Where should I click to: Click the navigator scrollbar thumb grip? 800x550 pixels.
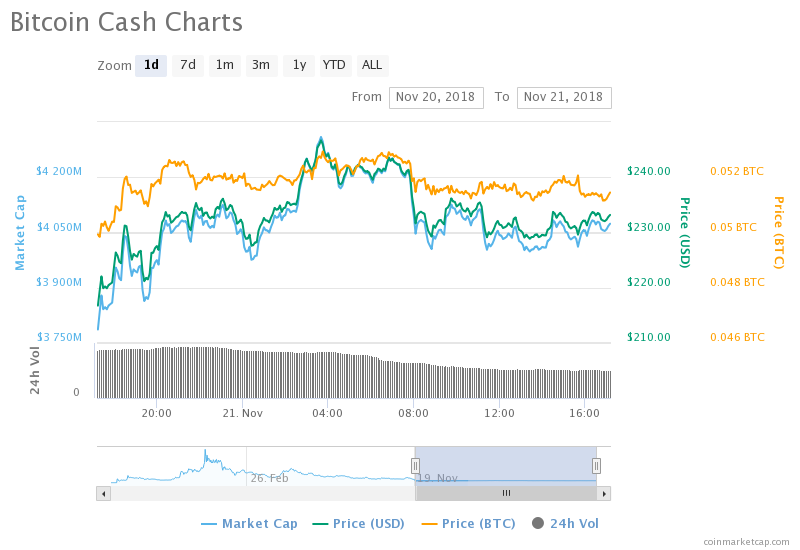point(506,493)
